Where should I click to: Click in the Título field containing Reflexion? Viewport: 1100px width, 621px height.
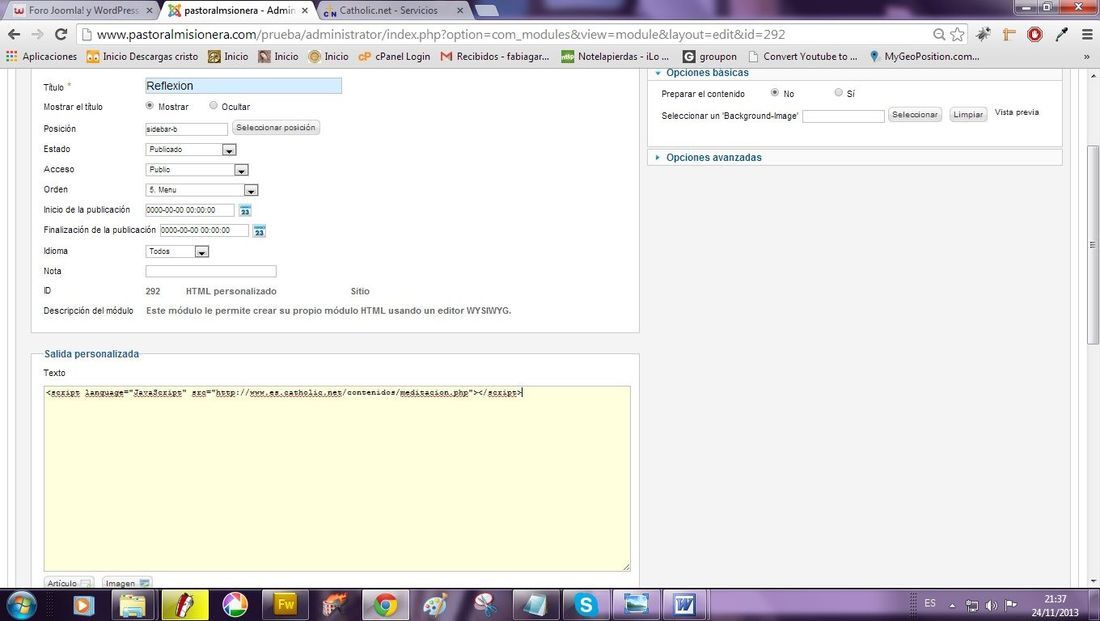pos(243,86)
